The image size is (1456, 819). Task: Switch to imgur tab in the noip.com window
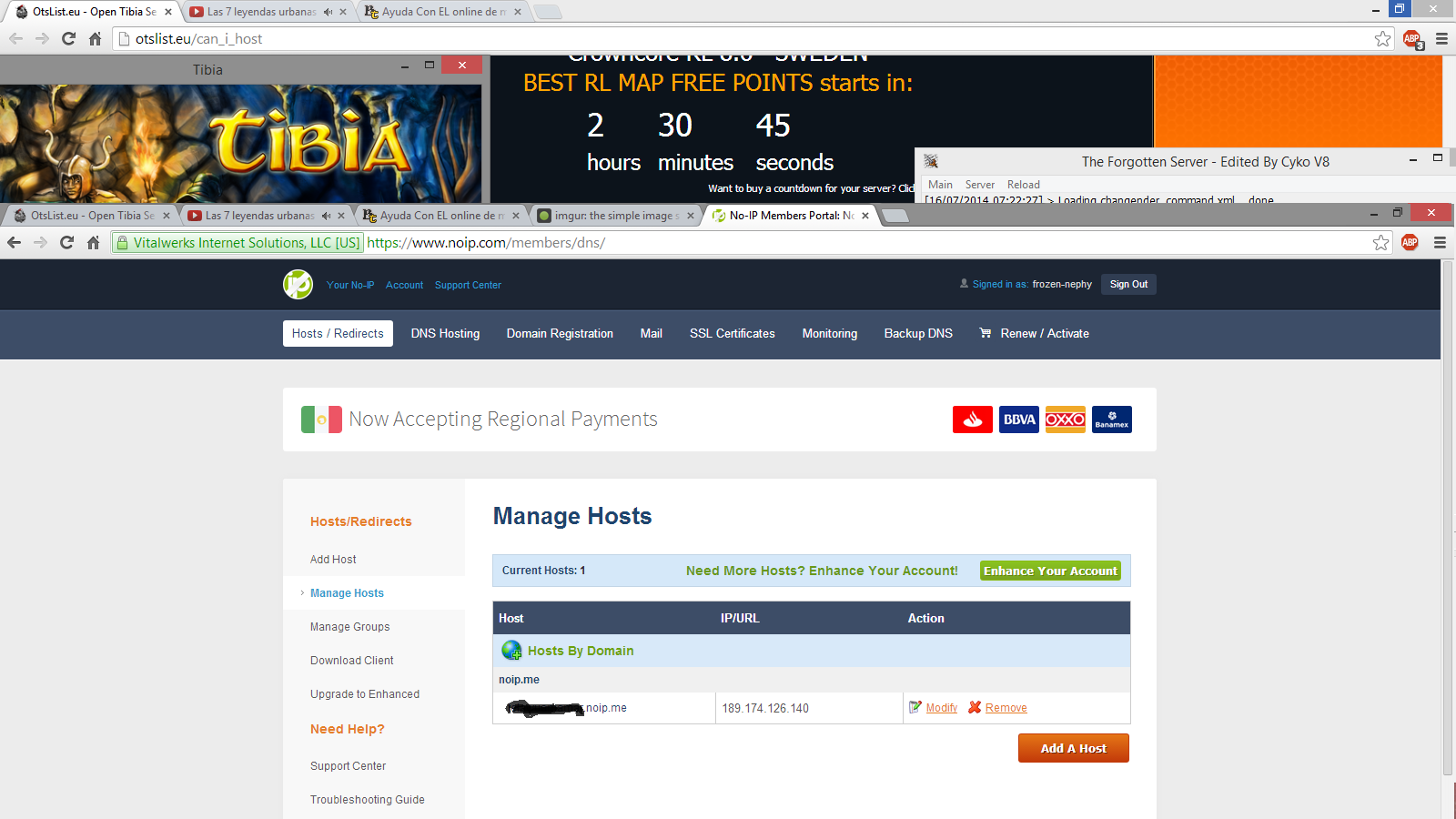point(614,216)
